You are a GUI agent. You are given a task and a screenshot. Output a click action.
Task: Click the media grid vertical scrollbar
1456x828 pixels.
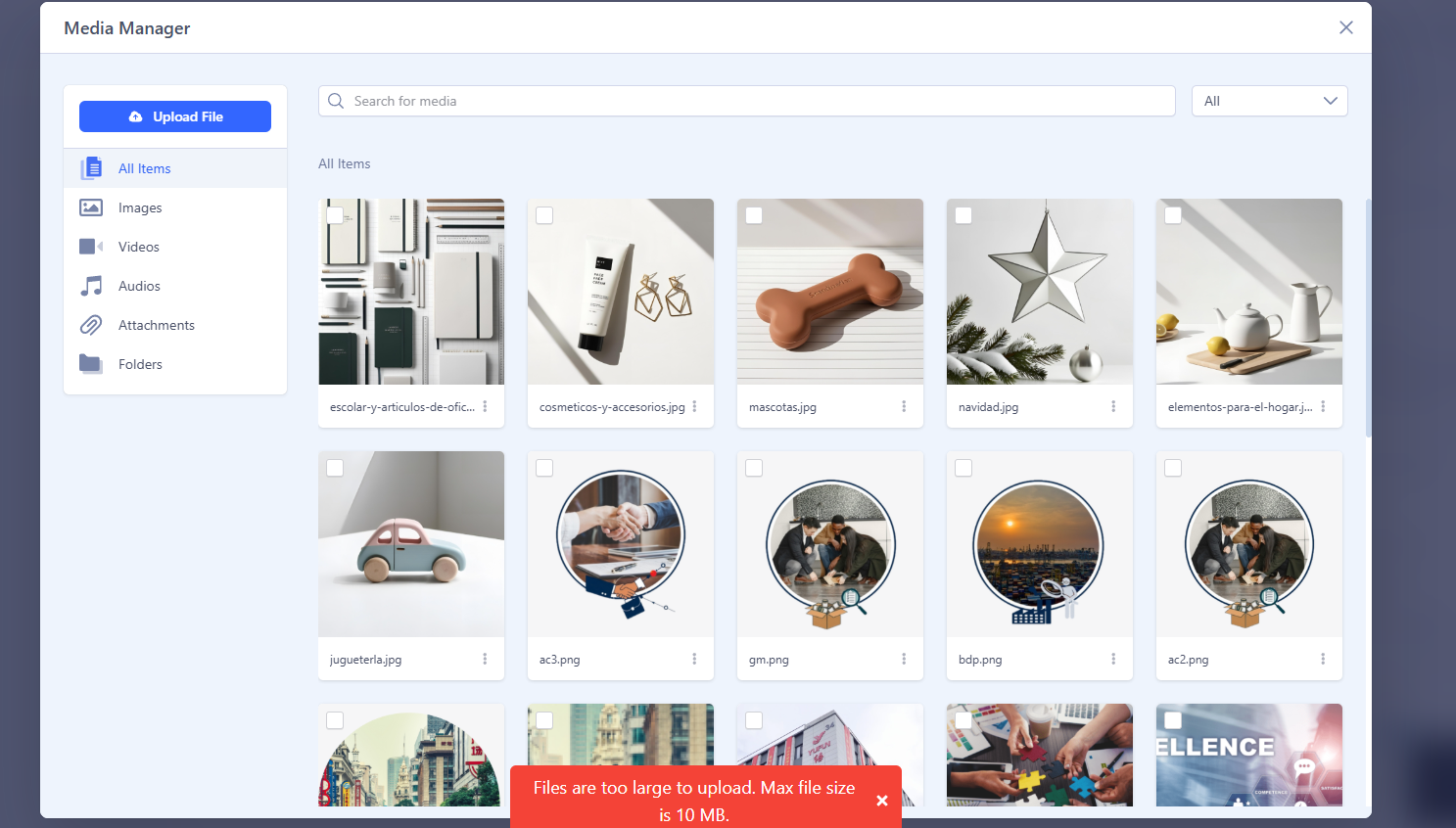1368,317
